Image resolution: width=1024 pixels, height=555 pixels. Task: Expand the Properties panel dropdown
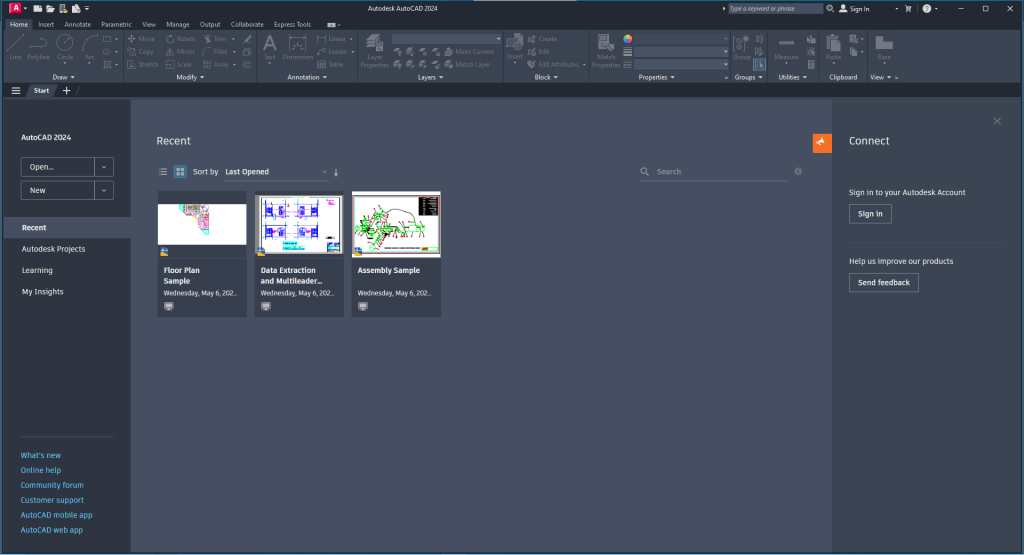point(656,77)
